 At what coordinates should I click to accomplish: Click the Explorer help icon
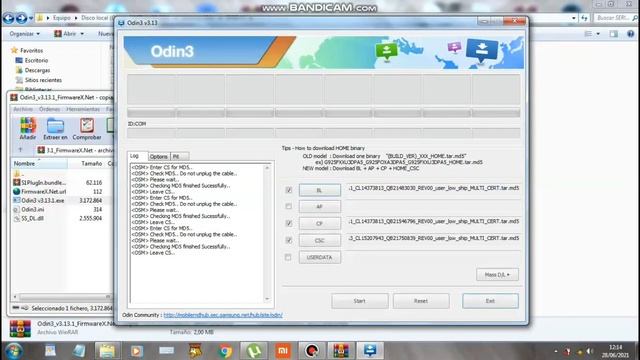click(630, 34)
